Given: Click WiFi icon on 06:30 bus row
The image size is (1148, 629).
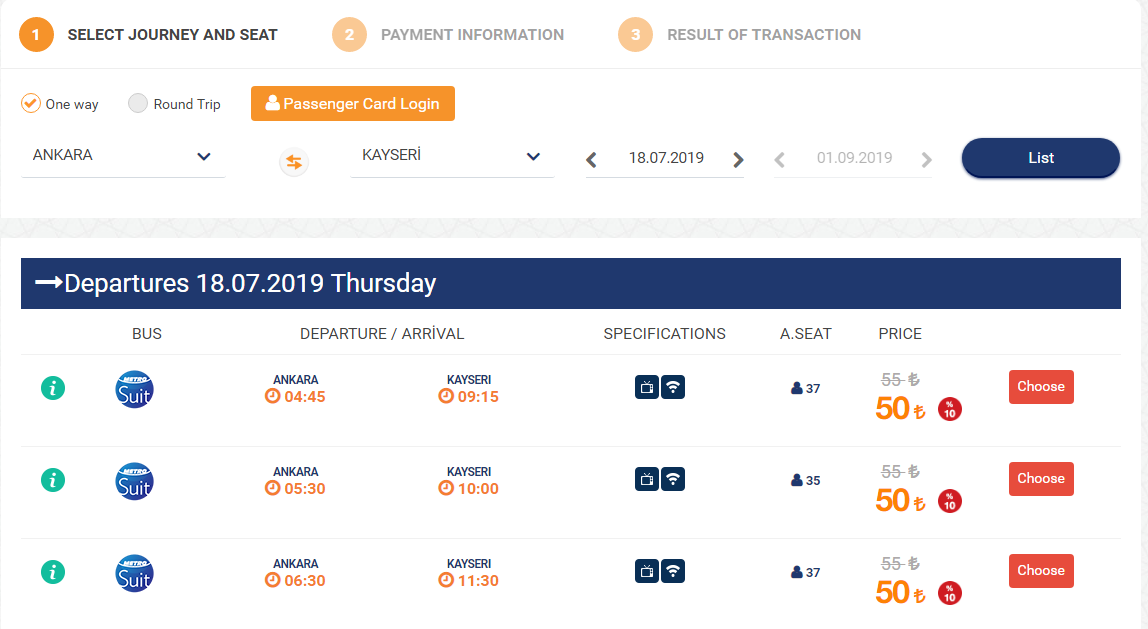Looking at the screenshot, I should [x=673, y=571].
